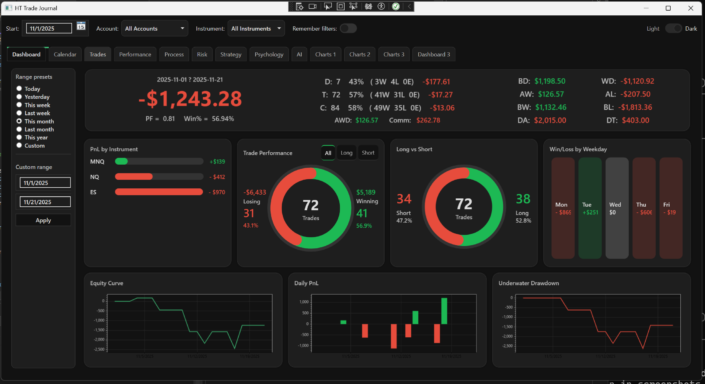Click the Wed weekday card
705x384 pixels.
(617, 208)
